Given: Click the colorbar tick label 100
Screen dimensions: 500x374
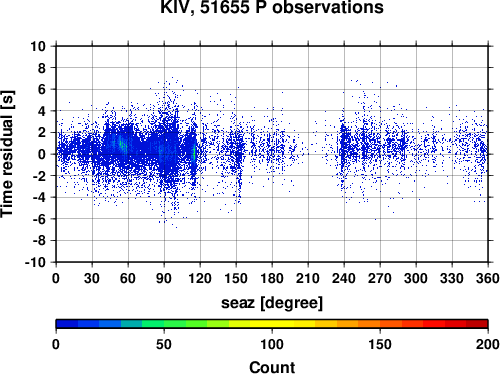Looking at the screenshot, I should pyautogui.click(x=272, y=344).
